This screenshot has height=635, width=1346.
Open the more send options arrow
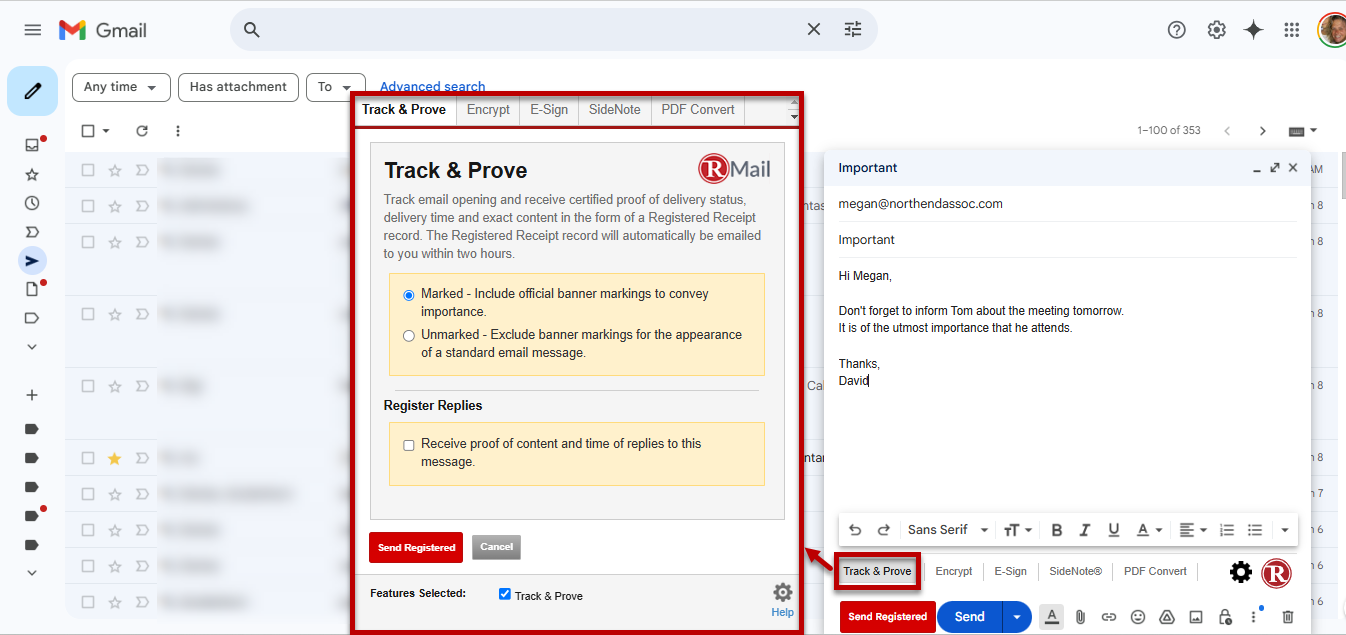[1017, 617]
